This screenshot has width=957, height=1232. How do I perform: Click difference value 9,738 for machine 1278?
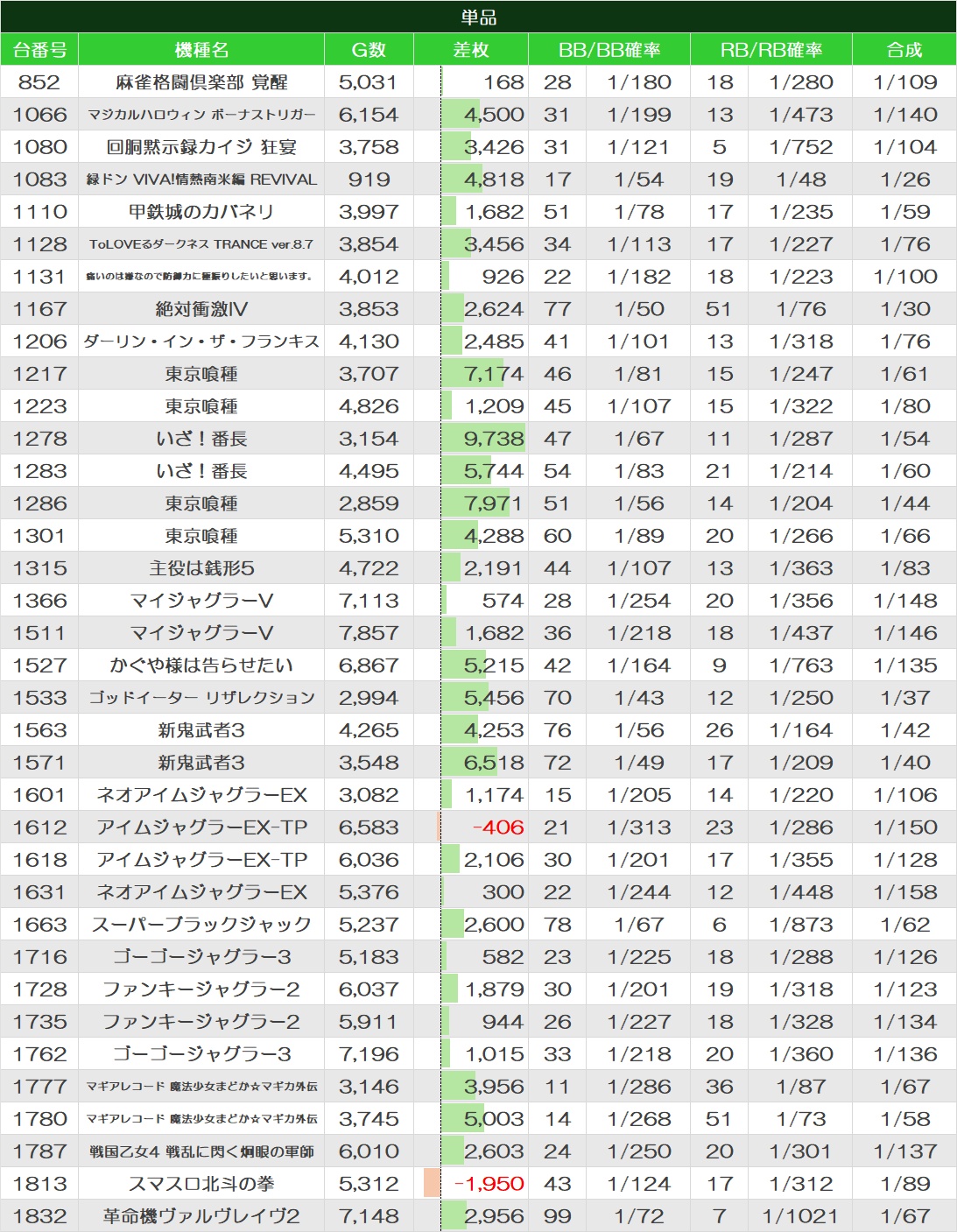[494, 439]
